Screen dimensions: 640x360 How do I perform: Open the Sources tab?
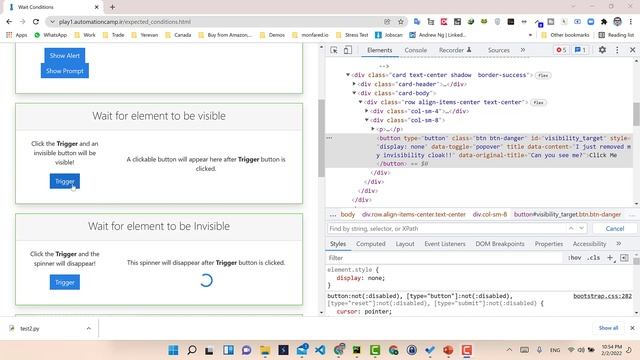(498, 50)
